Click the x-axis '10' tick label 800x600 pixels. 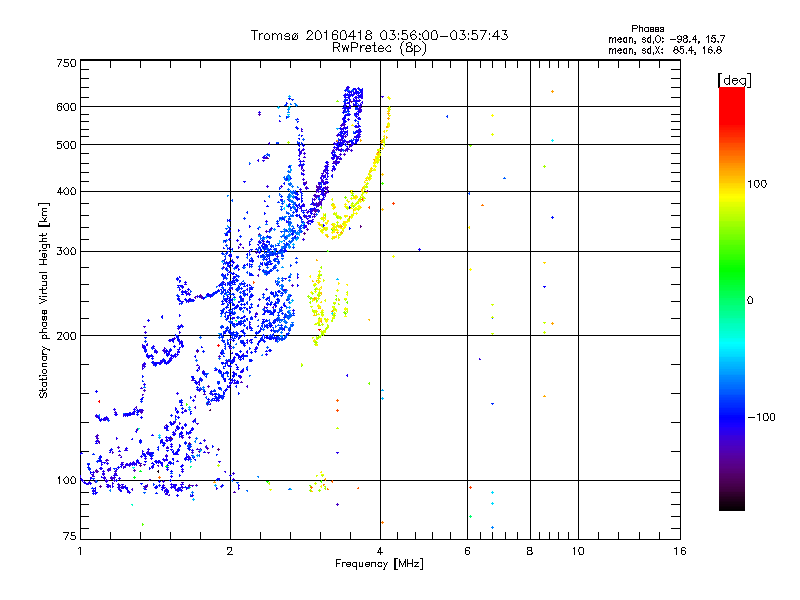(578, 551)
